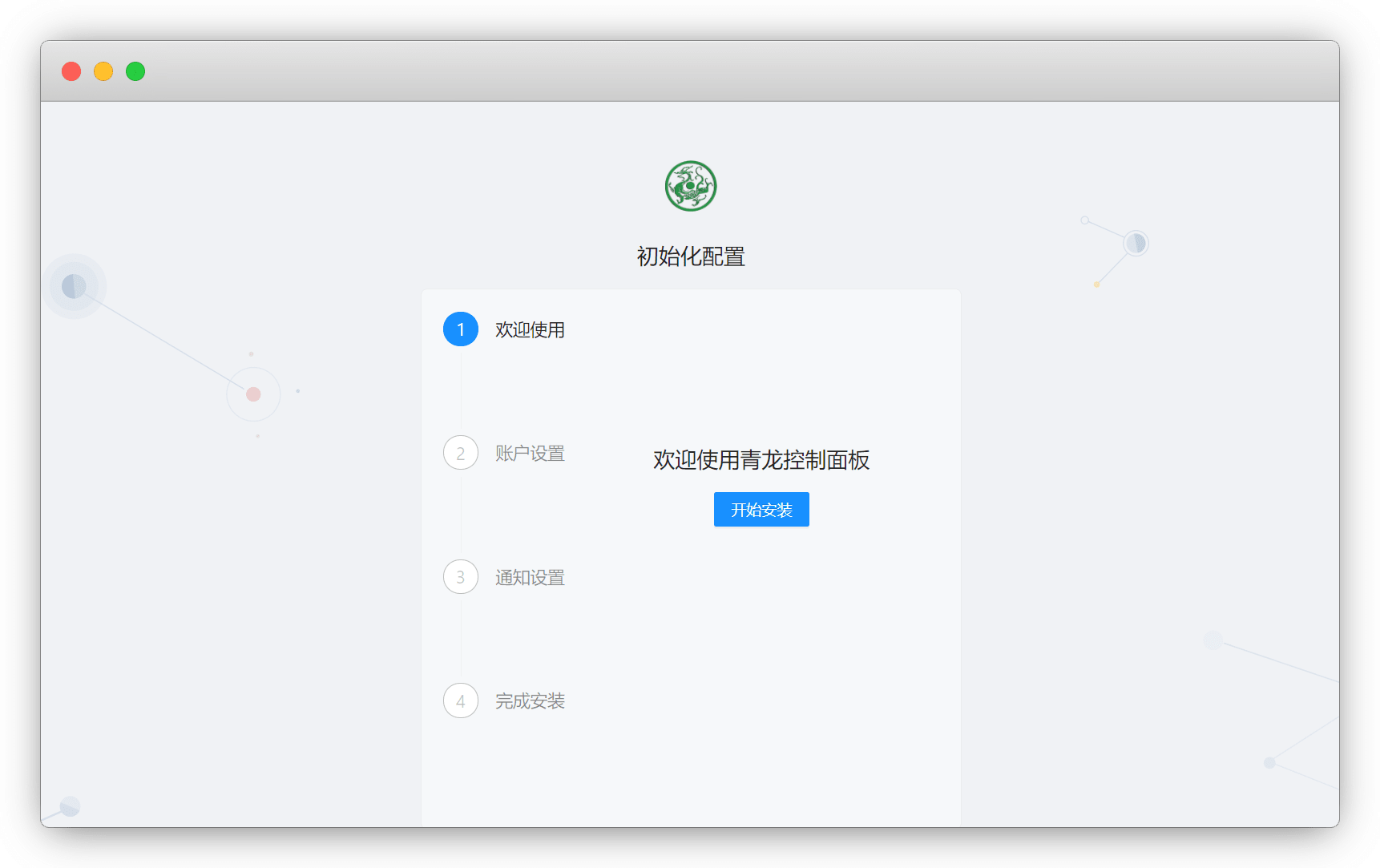Maximize the window using the green button

pyautogui.click(x=135, y=71)
